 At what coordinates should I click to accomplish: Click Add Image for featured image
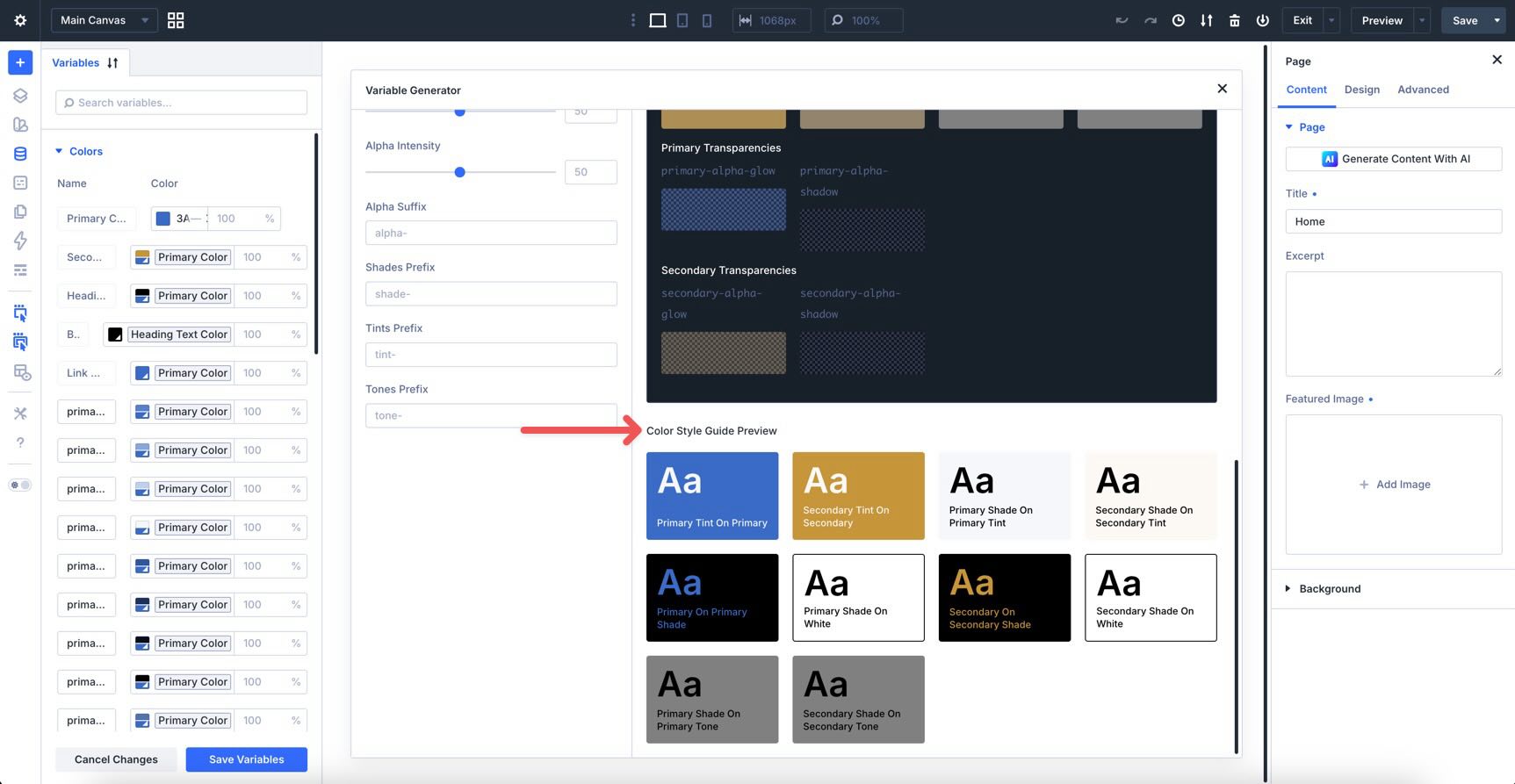click(x=1394, y=485)
